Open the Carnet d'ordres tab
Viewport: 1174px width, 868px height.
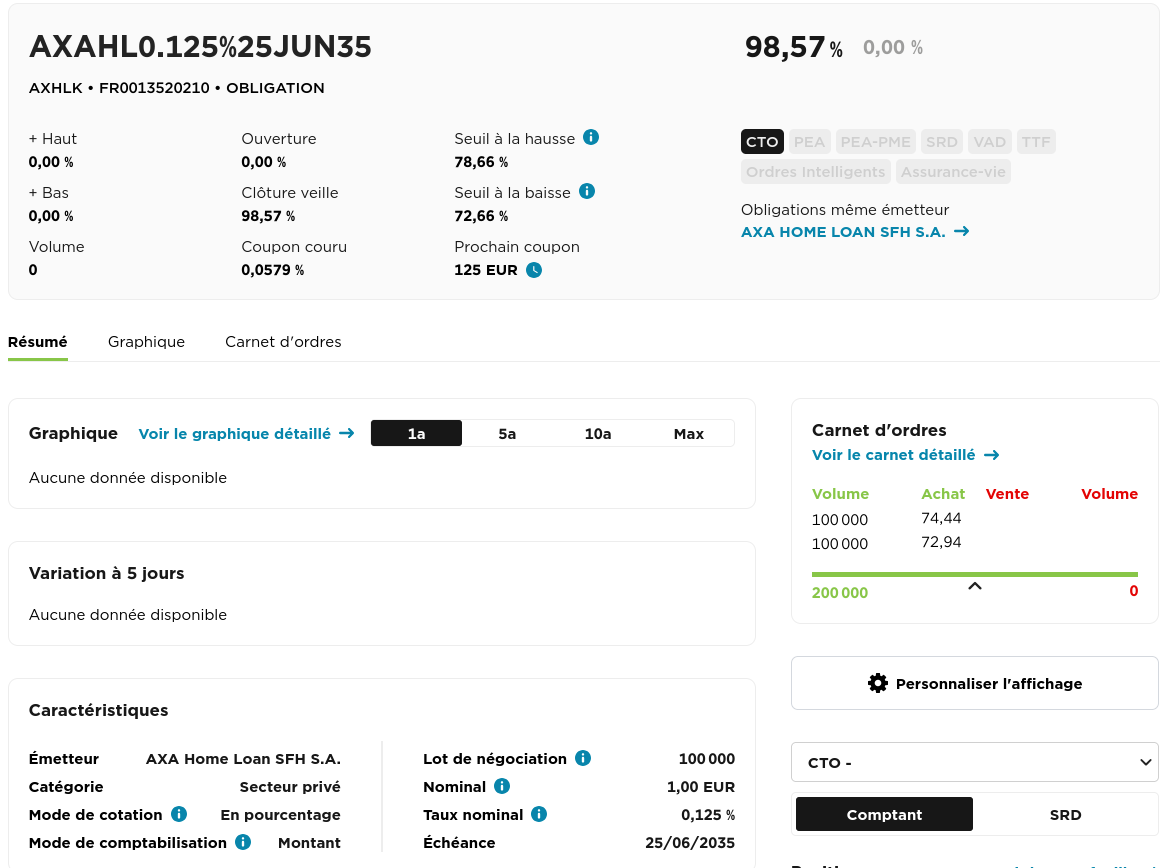(284, 342)
